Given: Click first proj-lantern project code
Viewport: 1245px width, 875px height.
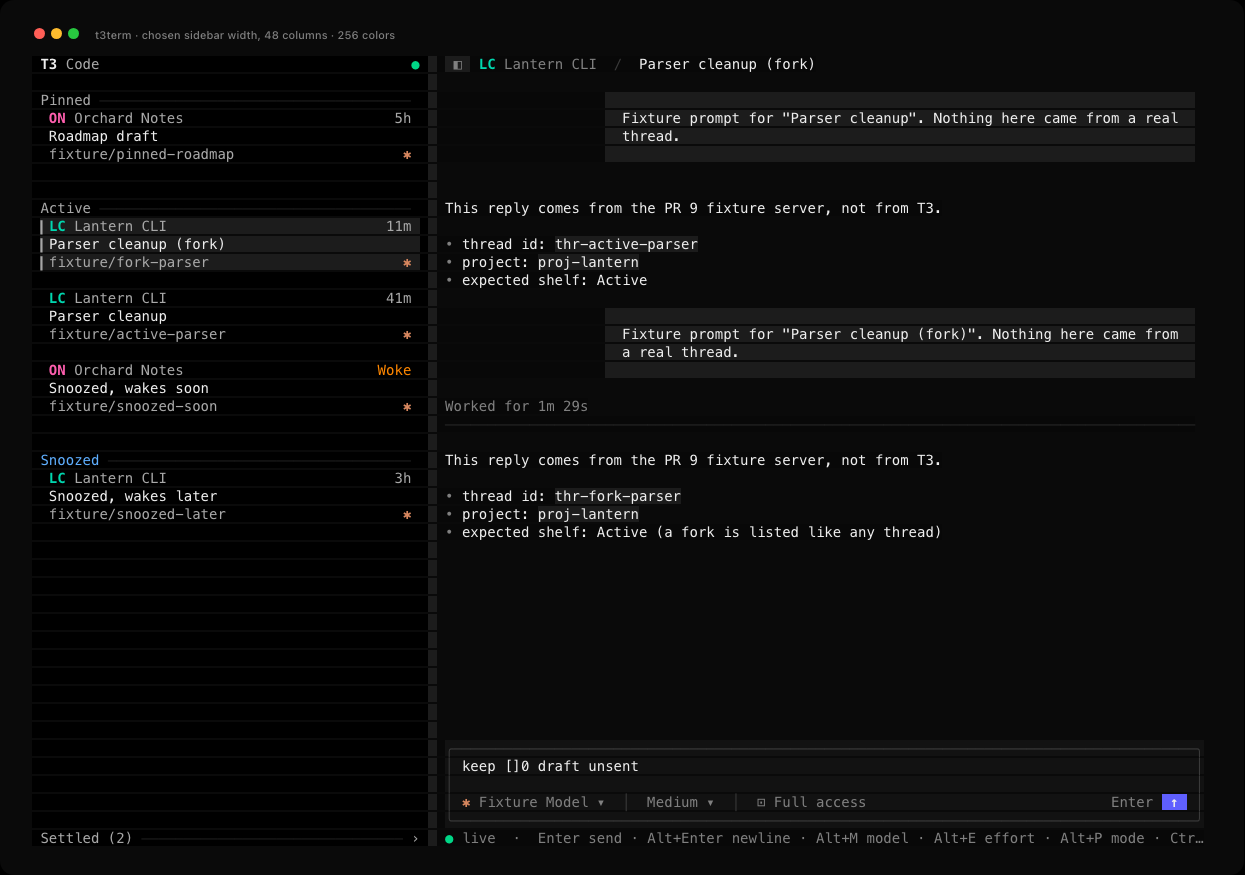Looking at the screenshot, I should click(588, 262).
